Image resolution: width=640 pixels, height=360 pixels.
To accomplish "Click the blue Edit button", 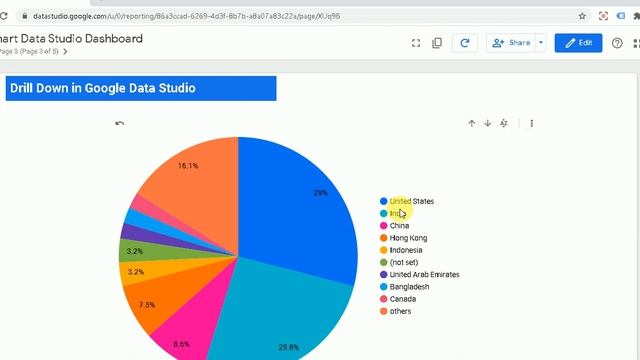I will coord(578,43).
